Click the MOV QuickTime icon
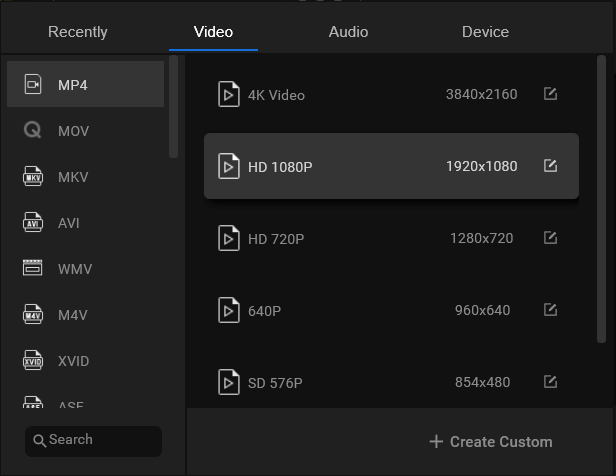616x476 pixels. click(x=32, y=130)
